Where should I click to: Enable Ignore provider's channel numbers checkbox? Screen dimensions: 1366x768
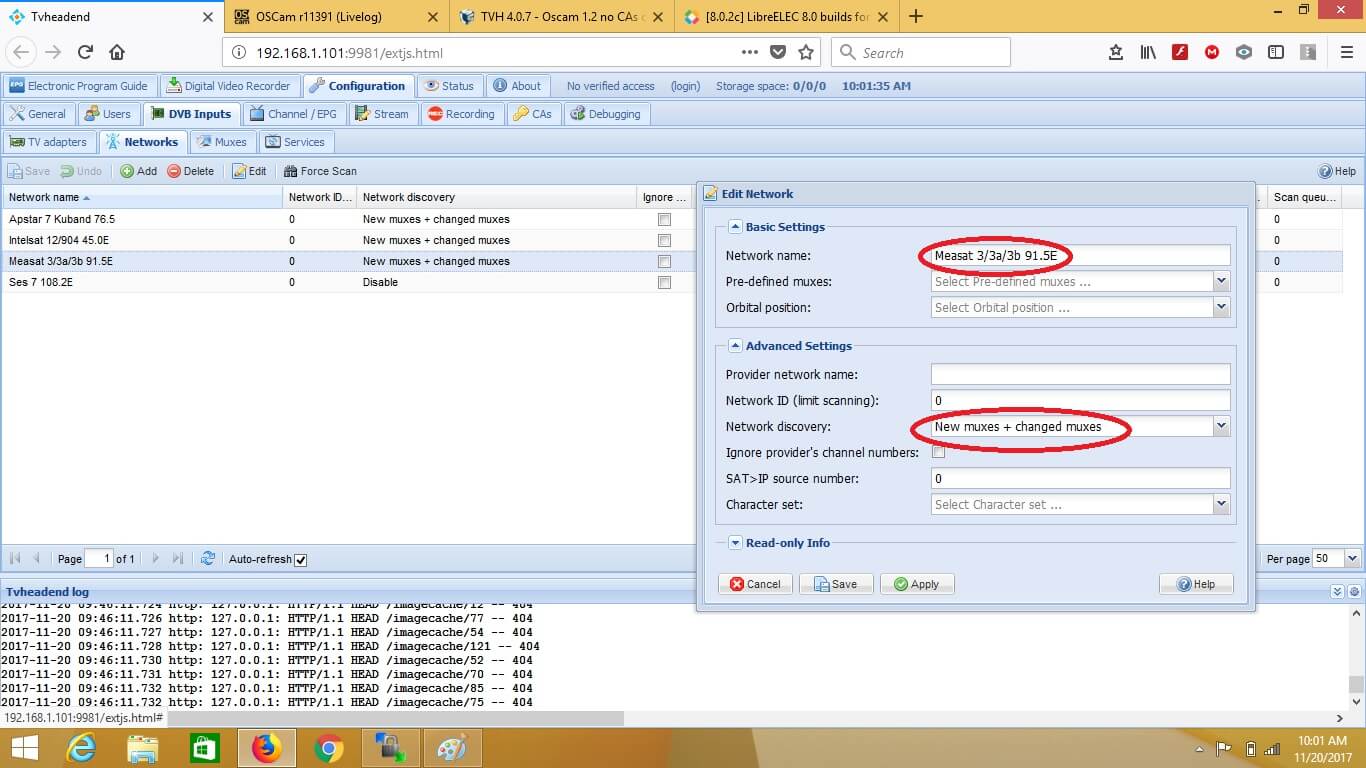[x=938, y=453]
